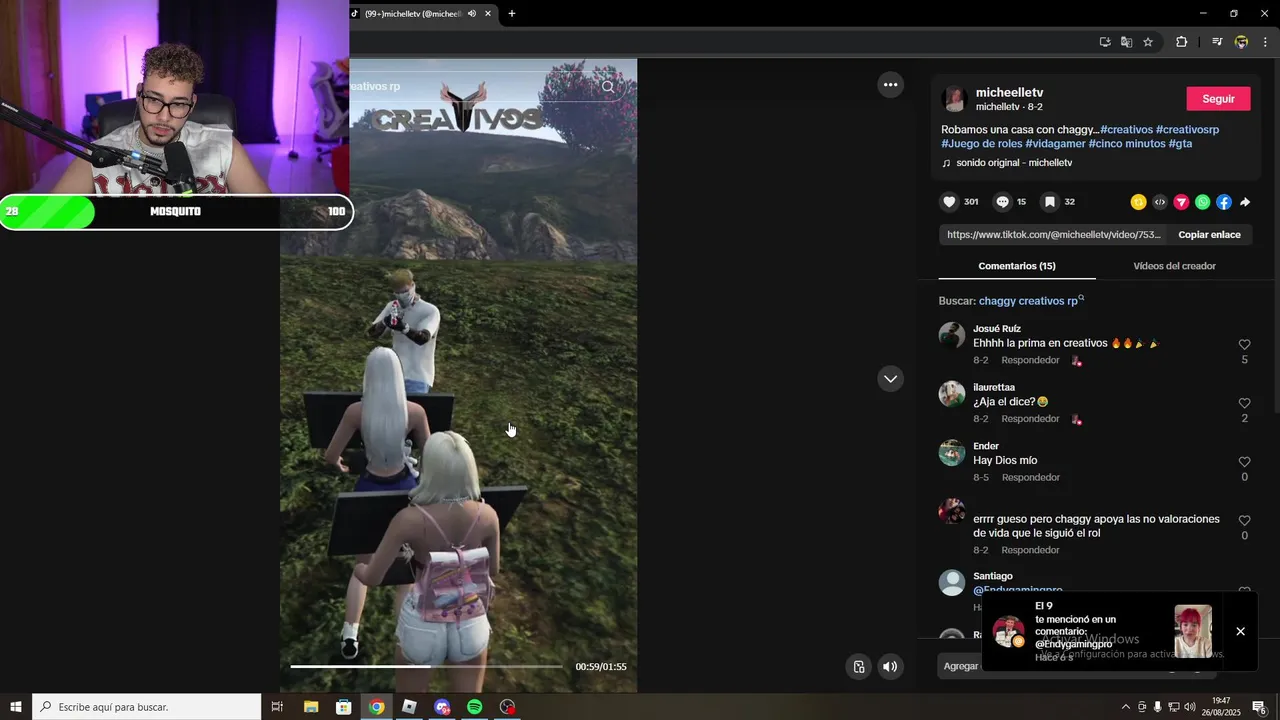This screenshot has width=1280, height=720.
Task: Open File Explorer from the taskbar
Action: coord(311,707)
